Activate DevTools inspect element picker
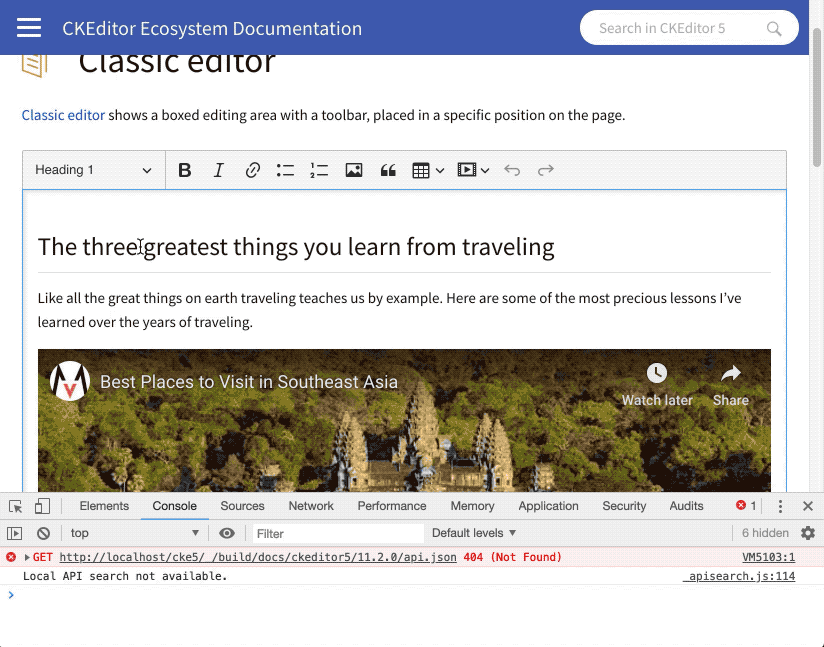Viewport: 824px width, 647px height. tap(16, 506)
